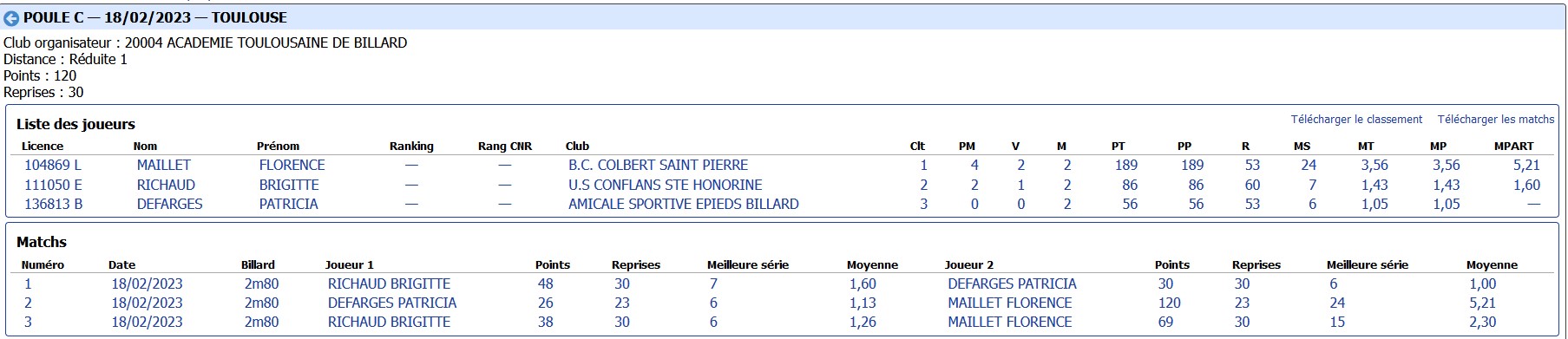Click the Meilleure série header for Joueur 1

click(x=747, y=264)
